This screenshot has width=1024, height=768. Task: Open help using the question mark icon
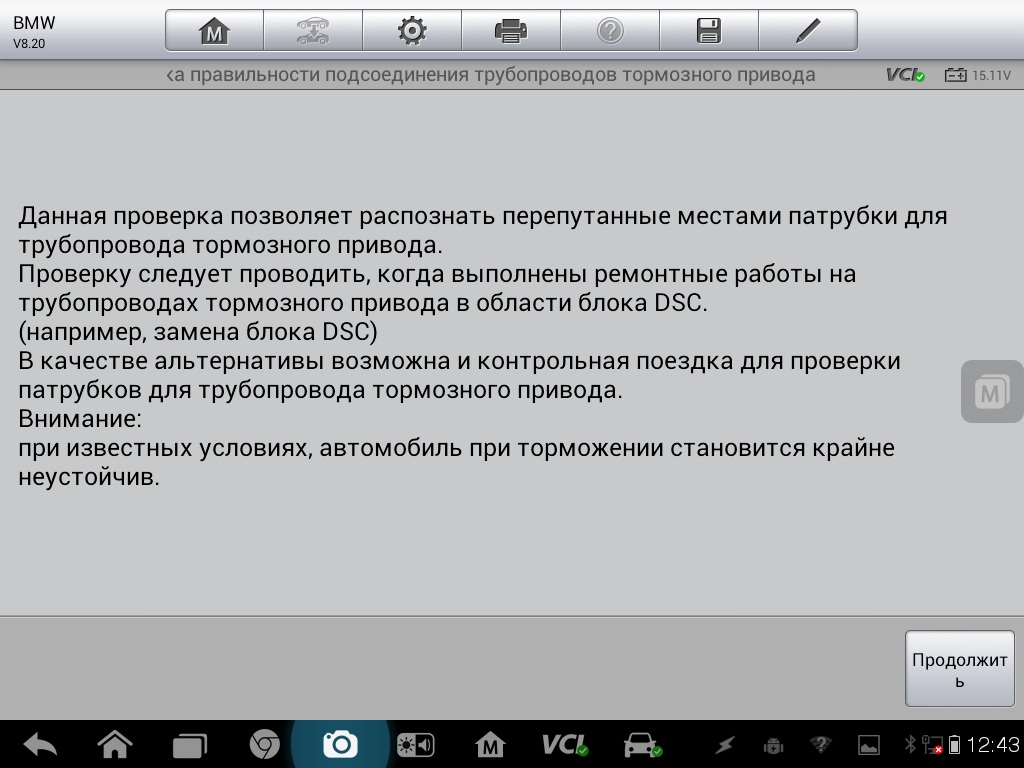(x=609, y=31)
